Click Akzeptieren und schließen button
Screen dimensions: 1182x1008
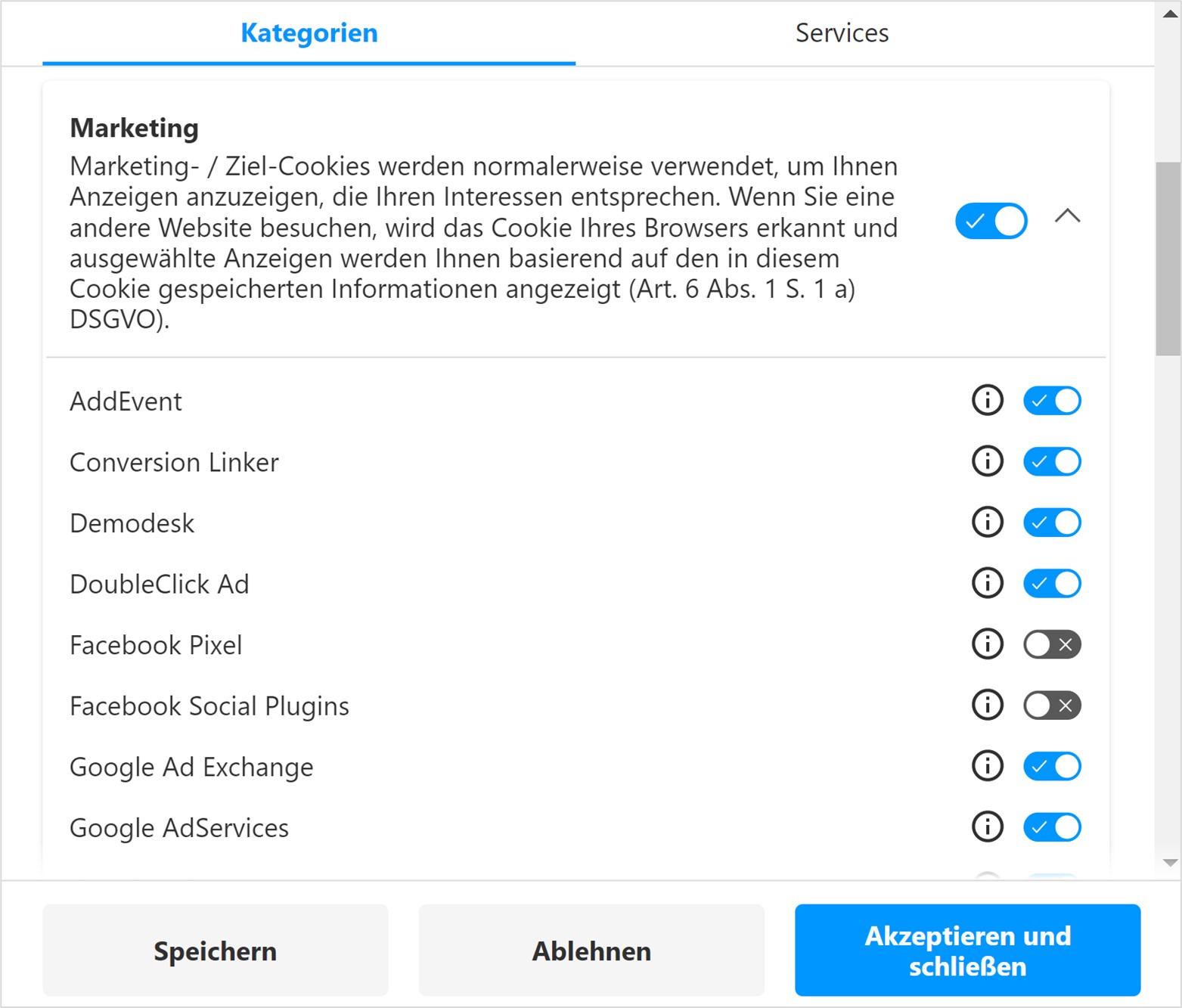pyautogui.click(x=967, y=951)
